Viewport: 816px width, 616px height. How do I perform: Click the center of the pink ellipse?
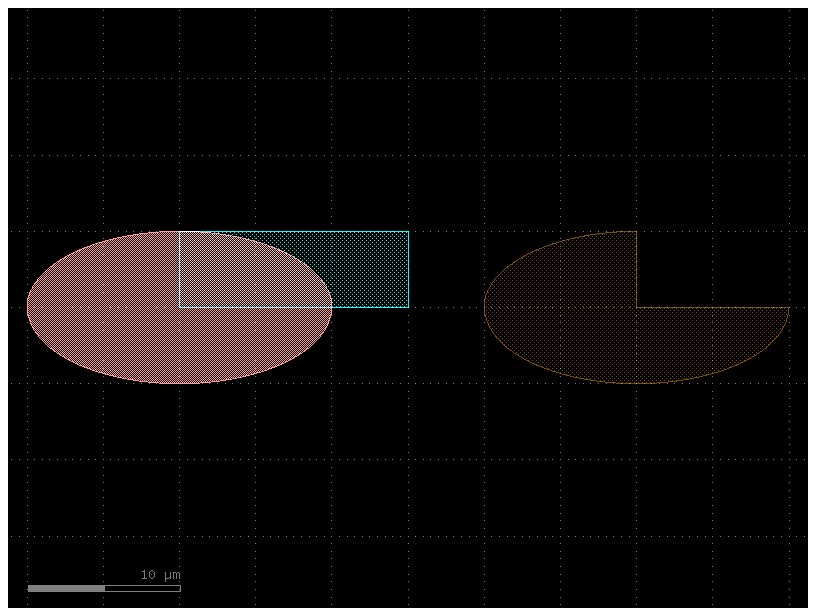[180, 307]
